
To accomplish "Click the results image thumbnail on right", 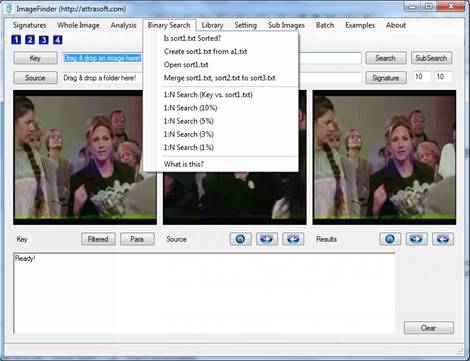I will click(x=384, y=157).
